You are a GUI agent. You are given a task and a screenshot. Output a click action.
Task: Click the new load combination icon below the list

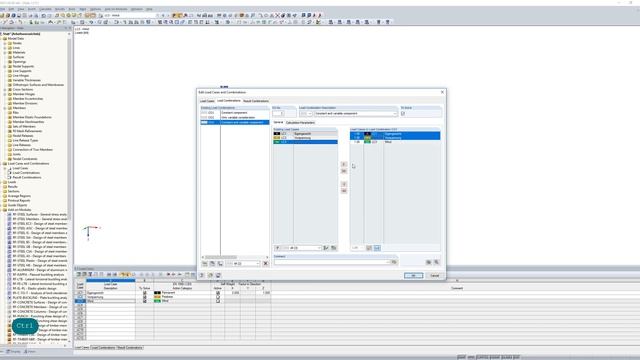tap(205, 264)
